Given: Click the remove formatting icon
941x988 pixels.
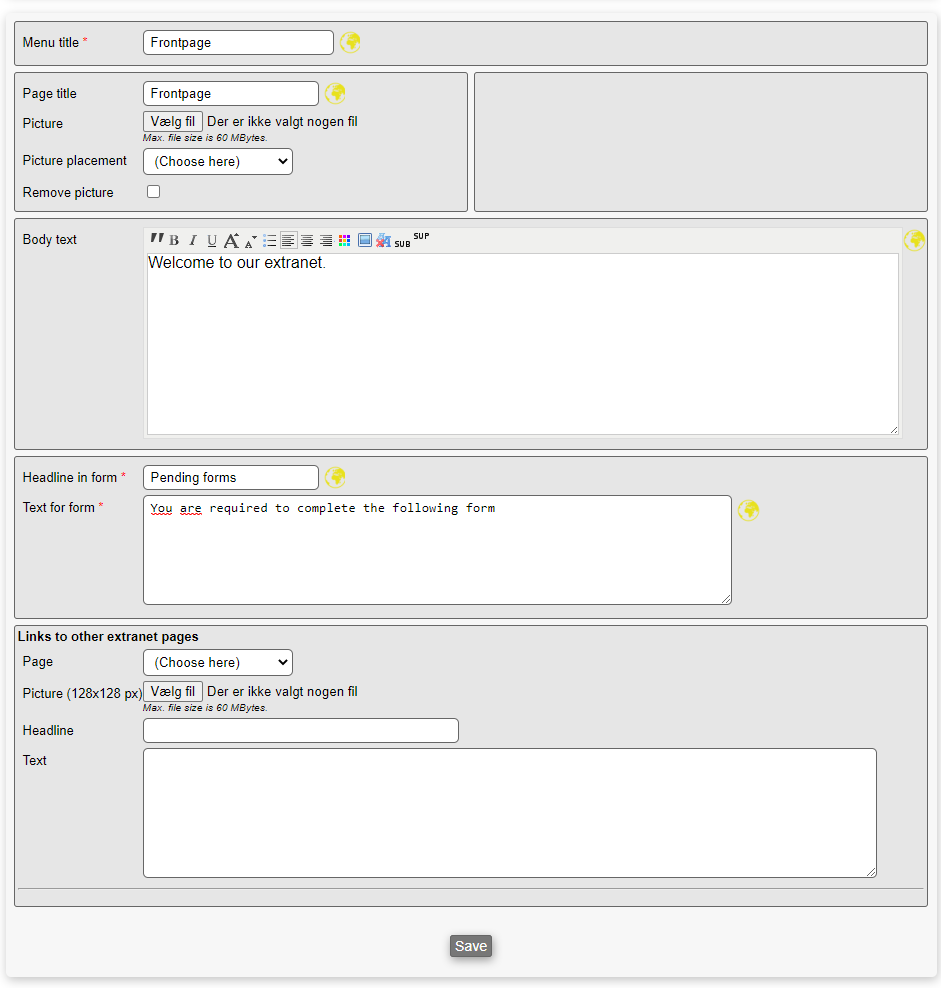Looking at the screenshot, I should [383, 241].
